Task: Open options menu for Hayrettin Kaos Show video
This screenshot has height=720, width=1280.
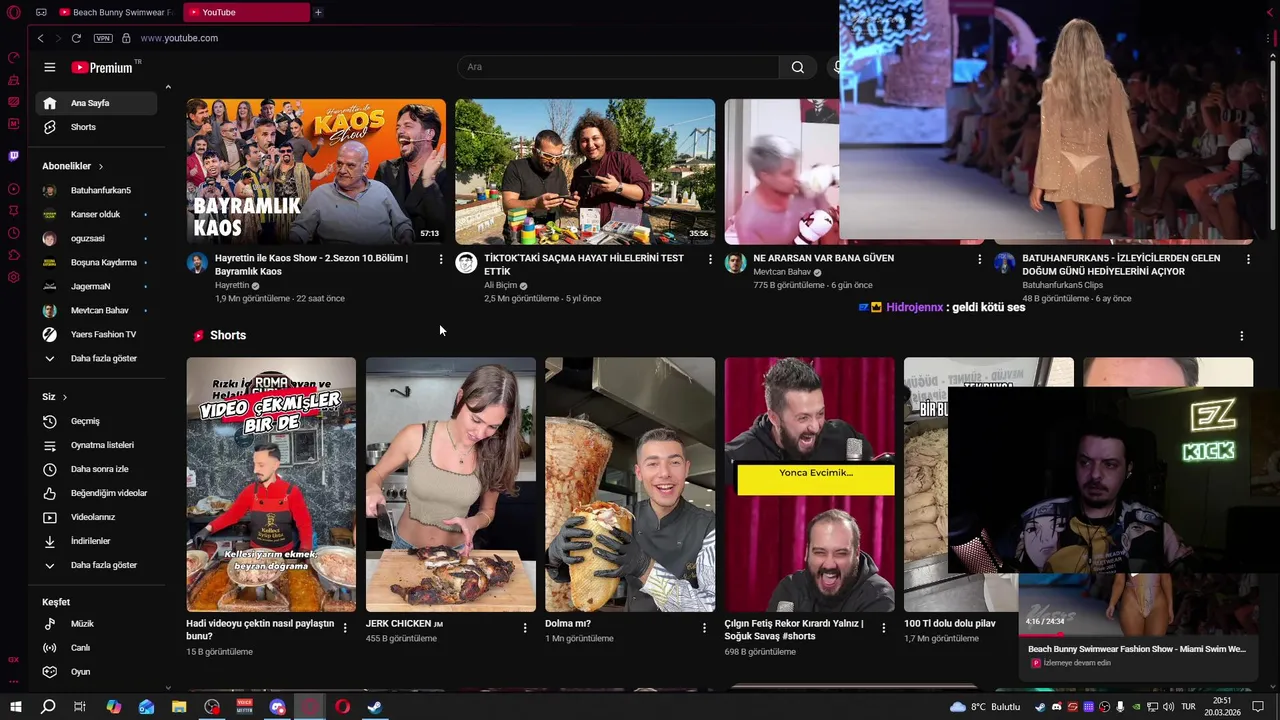Action: [441, 259]
